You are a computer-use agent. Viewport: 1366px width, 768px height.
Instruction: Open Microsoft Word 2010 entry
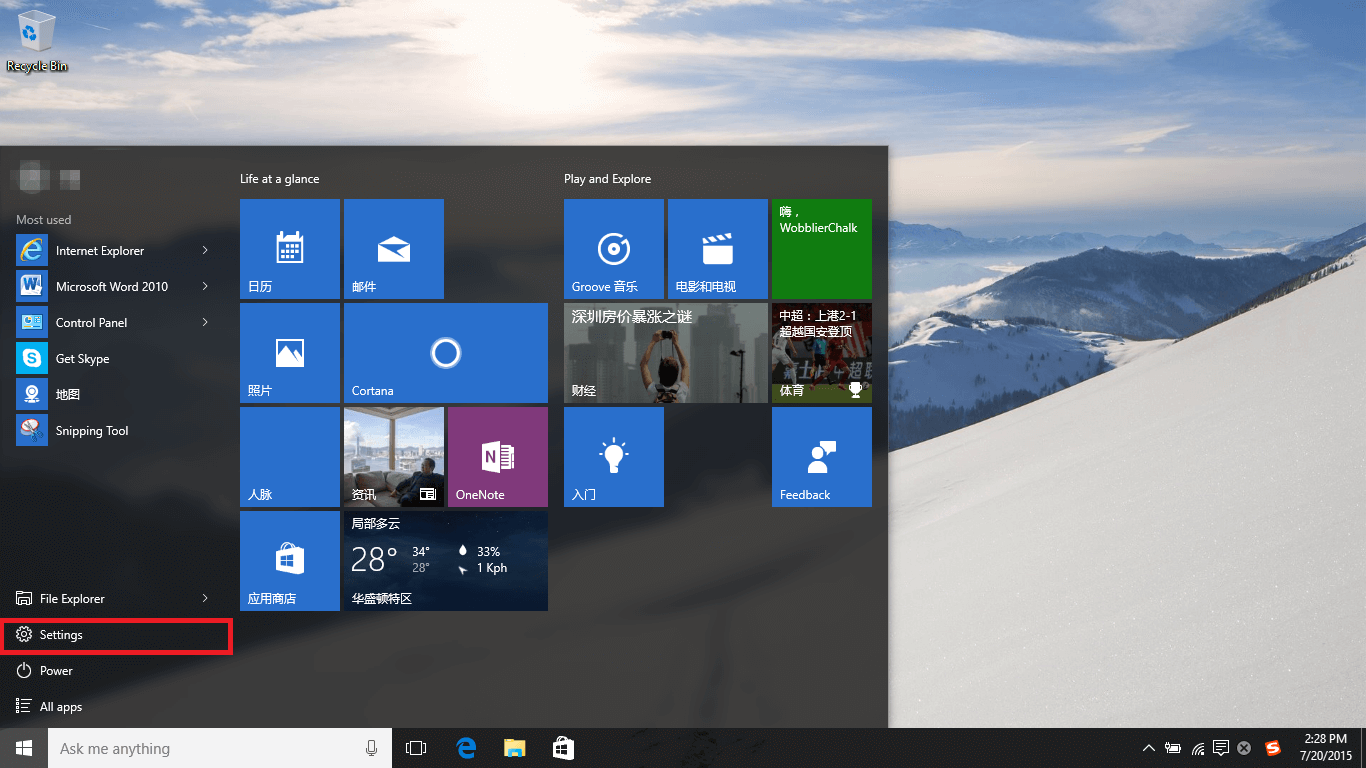pos(115,287)
